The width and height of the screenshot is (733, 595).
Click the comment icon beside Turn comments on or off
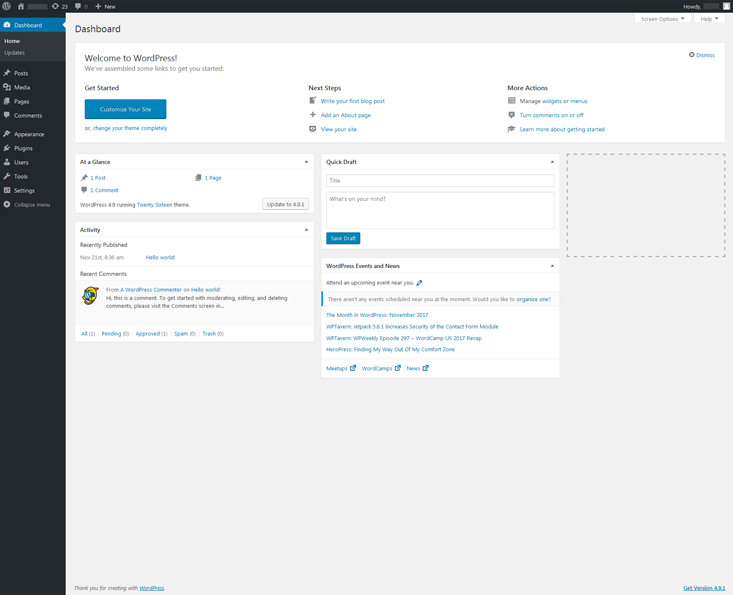(x=511, y=115)
